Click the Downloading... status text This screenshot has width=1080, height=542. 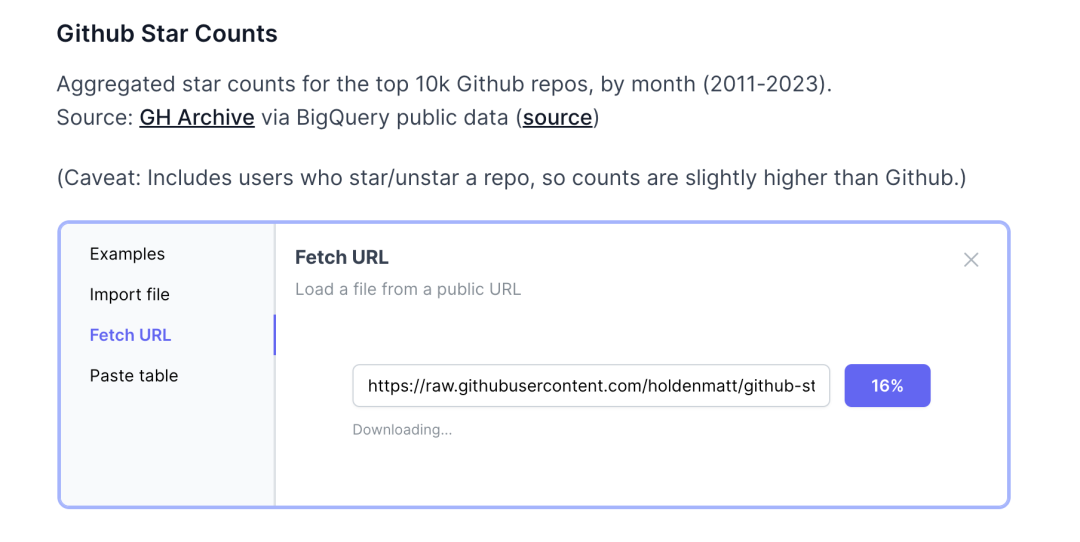click(x=402, y=430)
